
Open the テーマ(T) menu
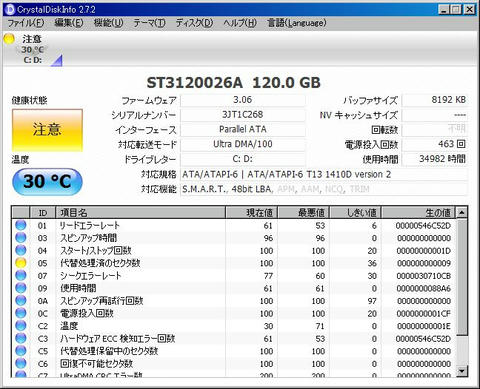click(149, 23)
